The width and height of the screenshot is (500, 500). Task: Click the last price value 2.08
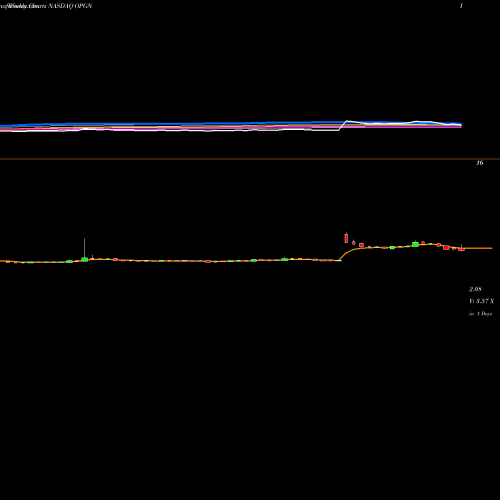coord(475,289)
